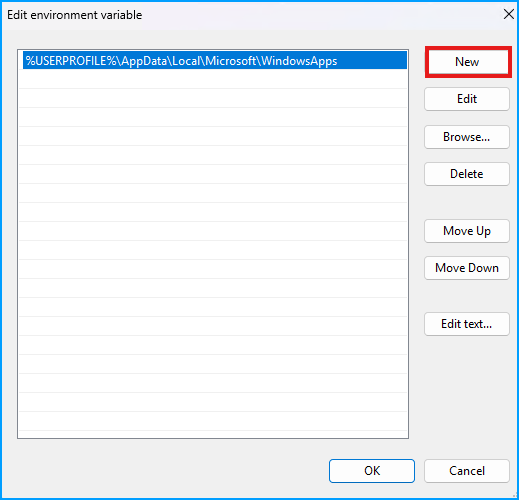Confirm changes with OK
The image size is (519, 500).
[x=372, y=471]
